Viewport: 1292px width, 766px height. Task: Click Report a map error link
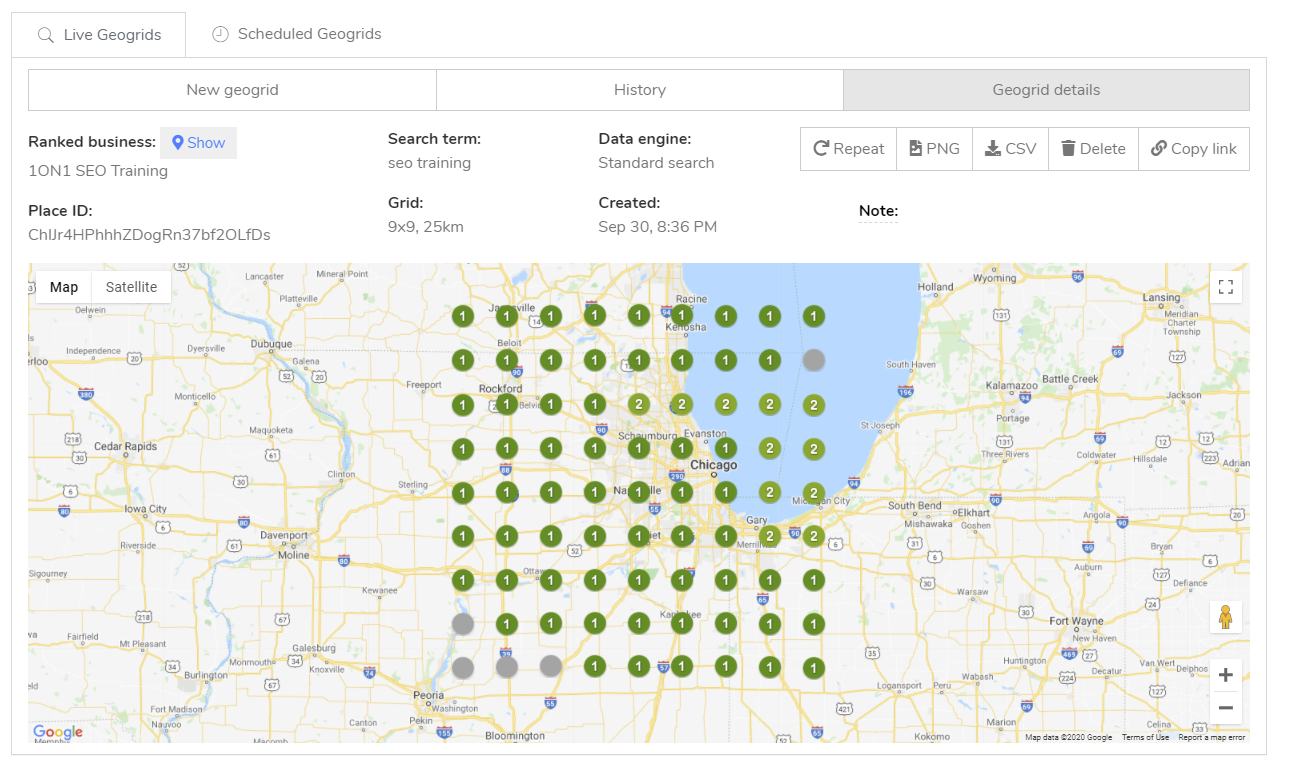coord(1212,737)
